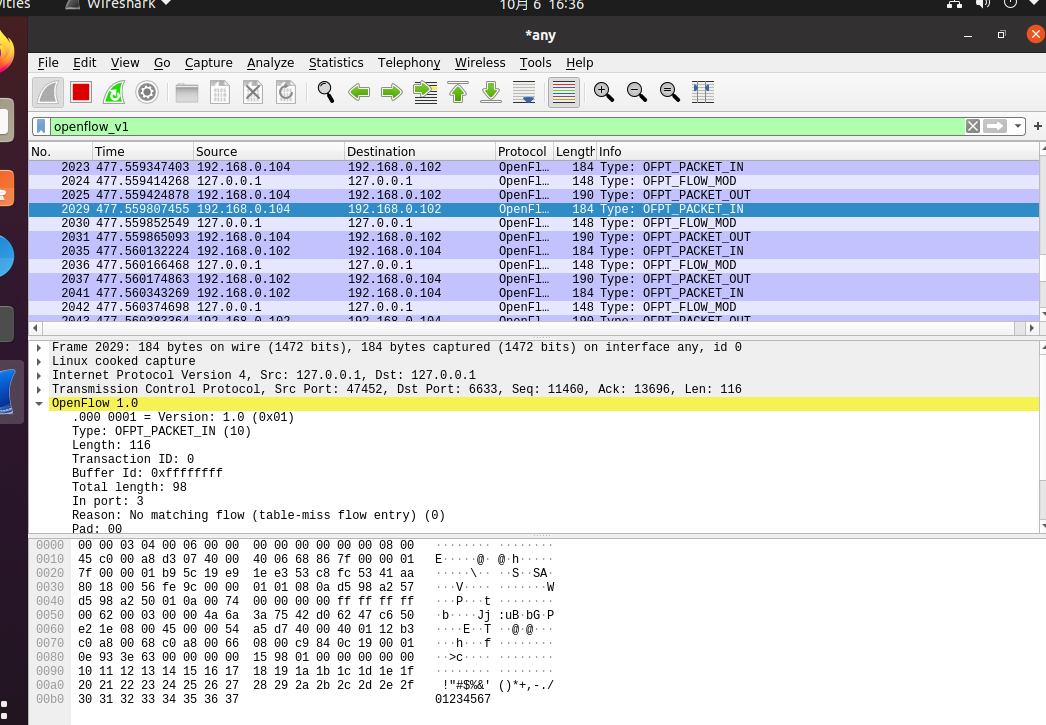The image size is (1046, 725).
Task: Sort packets by the Time column
Action: 143,151
